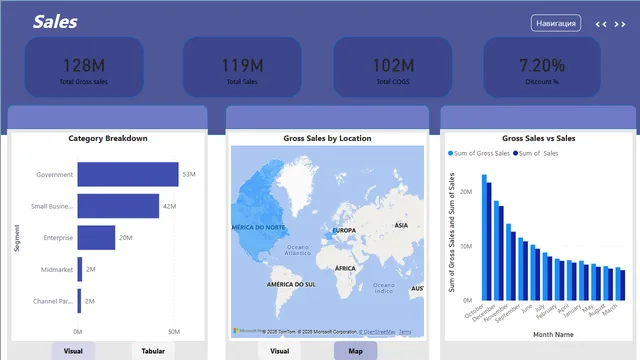640x360 pixels.
Task: Click the October Gross Sales bar
Action: pos(484,238)
